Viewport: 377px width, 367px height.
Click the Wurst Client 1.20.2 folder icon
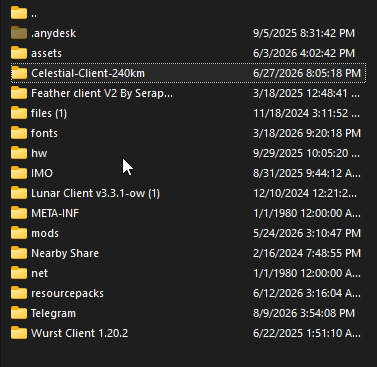click(19, 333)
